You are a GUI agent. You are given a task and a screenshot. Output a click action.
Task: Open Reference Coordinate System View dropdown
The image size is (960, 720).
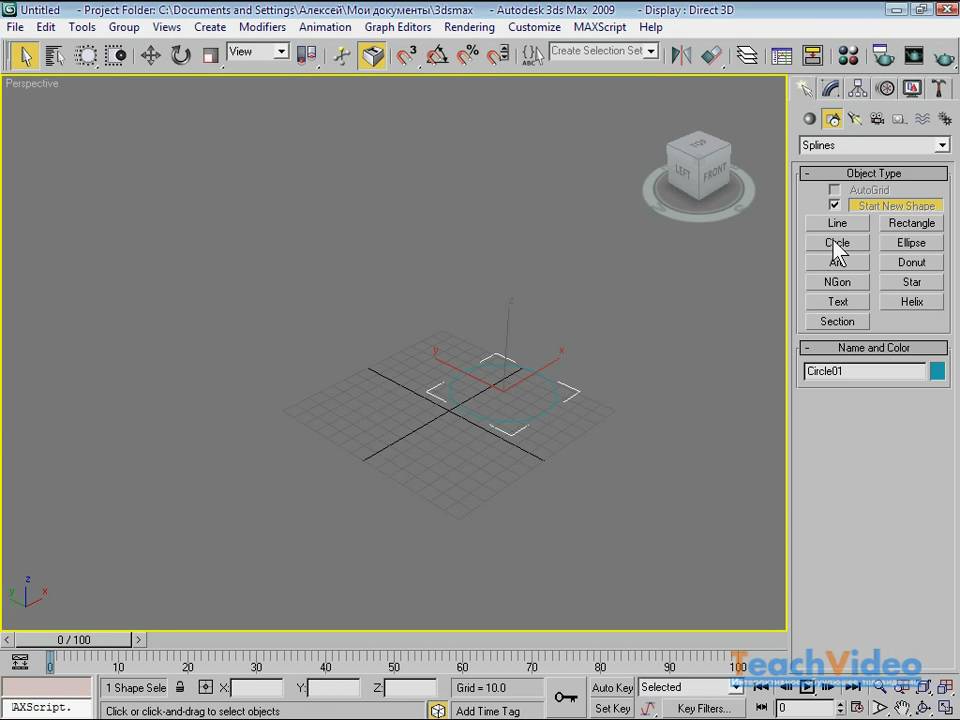258,51
